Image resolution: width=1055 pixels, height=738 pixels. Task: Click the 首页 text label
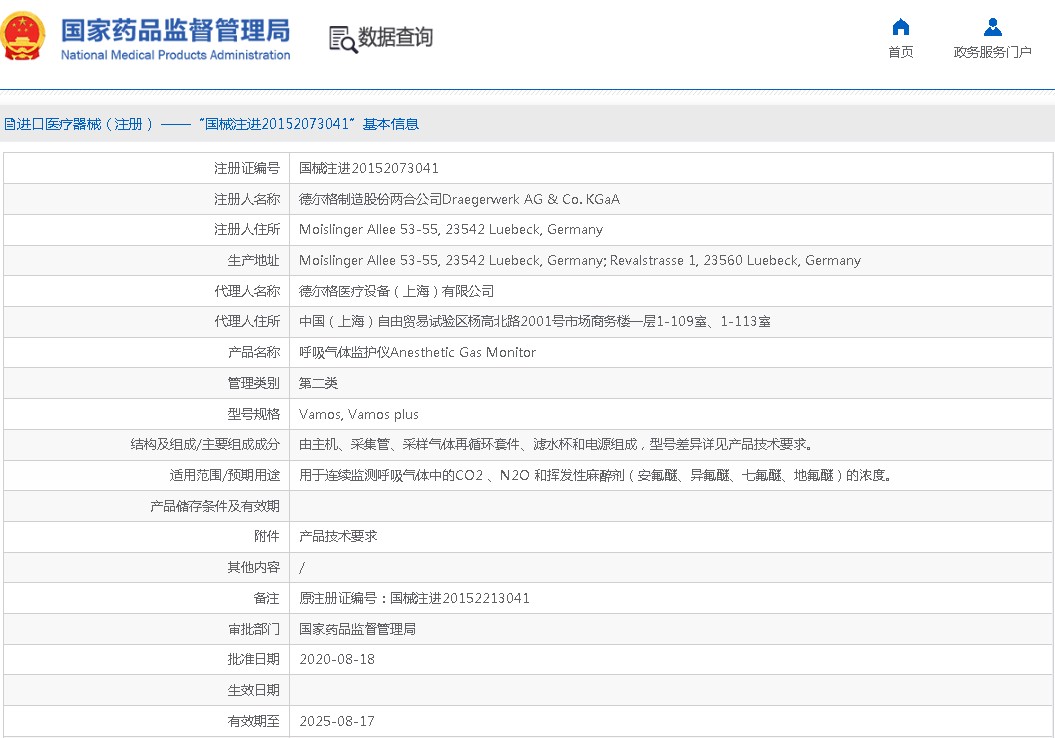point(899,51)
